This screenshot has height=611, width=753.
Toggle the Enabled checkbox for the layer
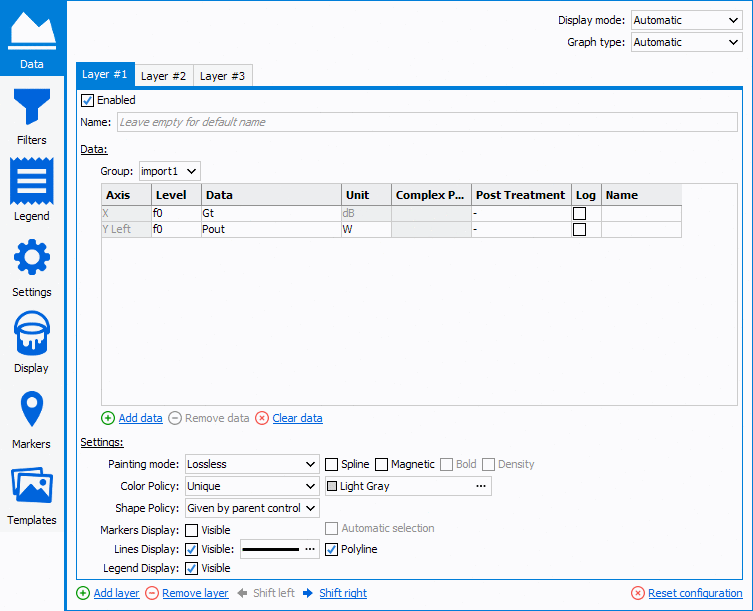87,100
